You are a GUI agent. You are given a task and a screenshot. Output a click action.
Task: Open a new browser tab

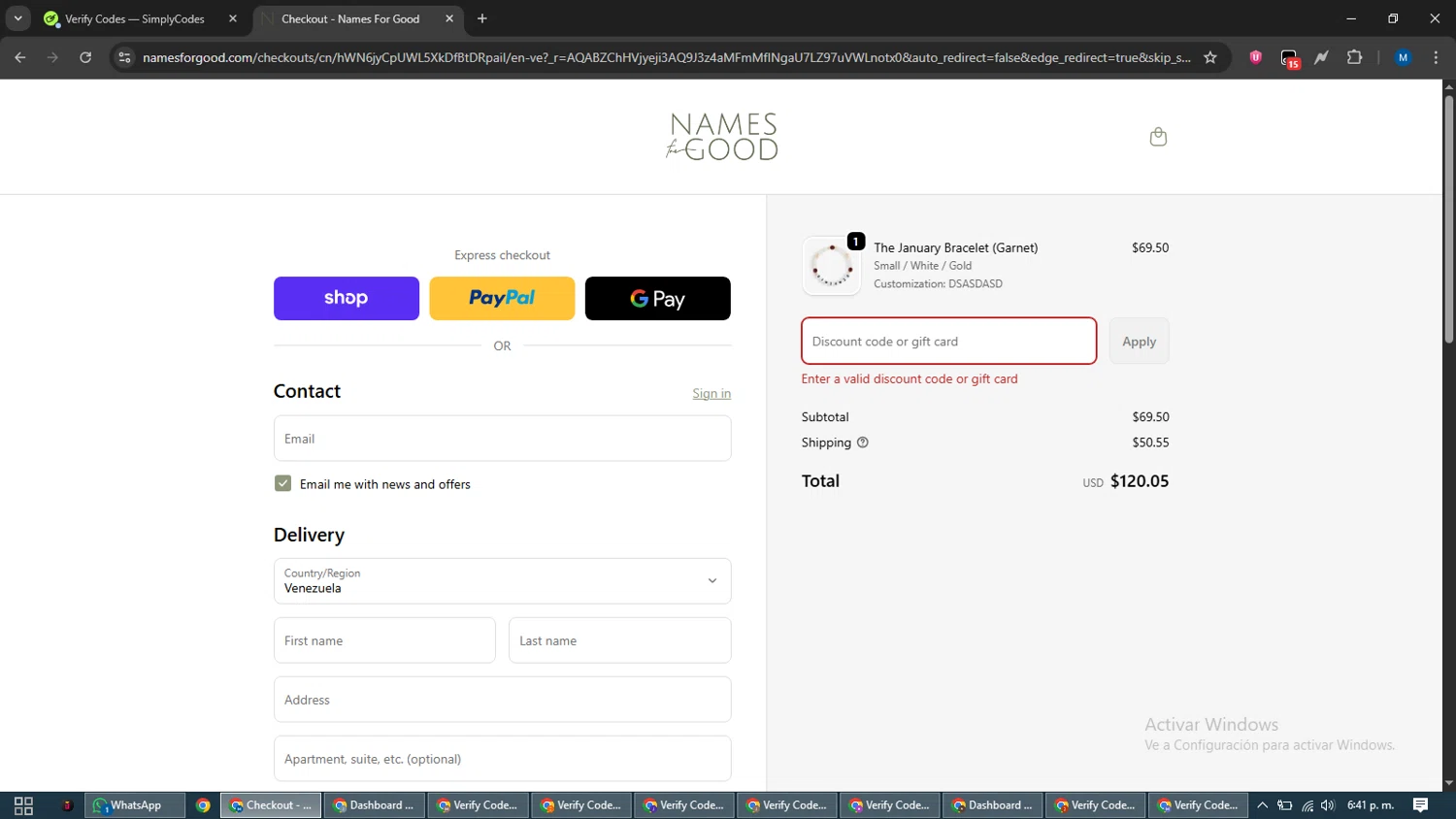pyautogui.click(x=482, y=18)
